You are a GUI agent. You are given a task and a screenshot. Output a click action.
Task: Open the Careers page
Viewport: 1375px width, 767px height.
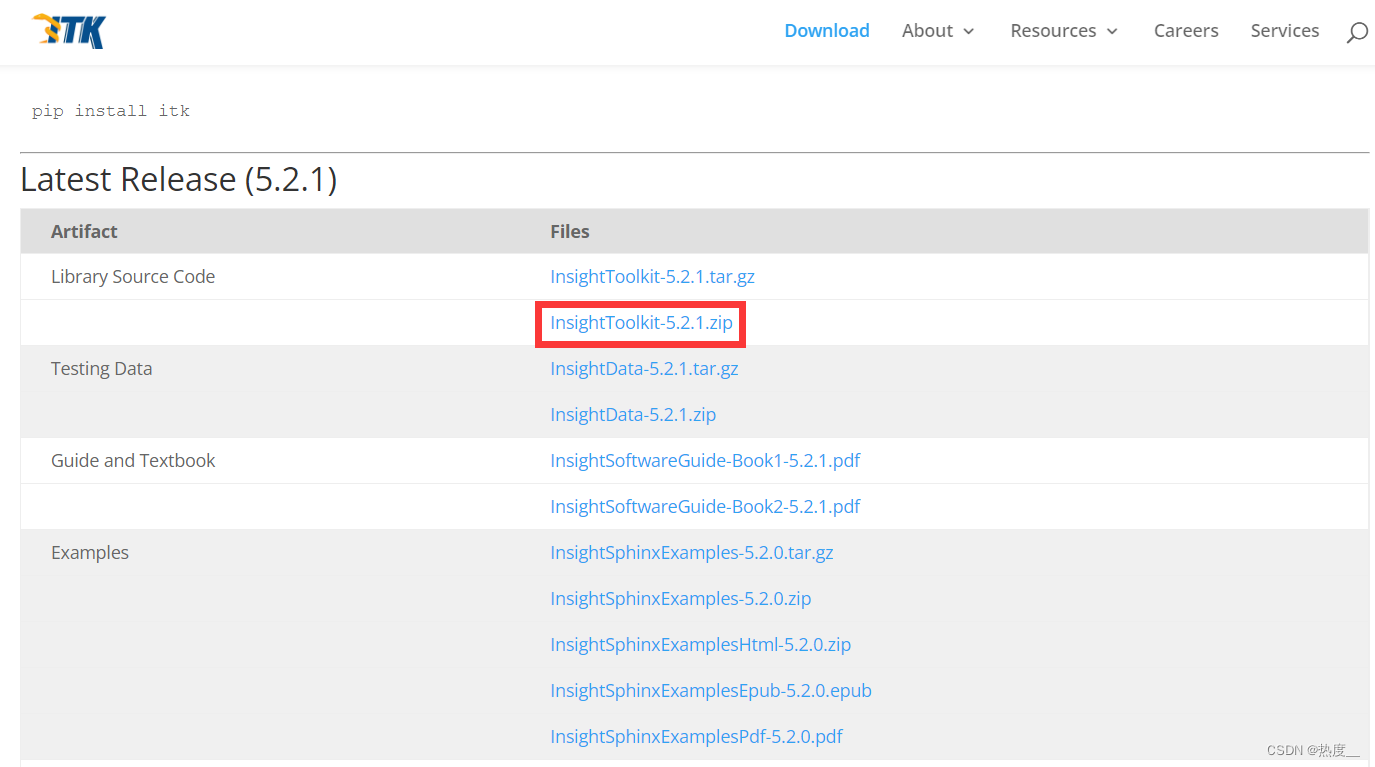[1186, 31]
